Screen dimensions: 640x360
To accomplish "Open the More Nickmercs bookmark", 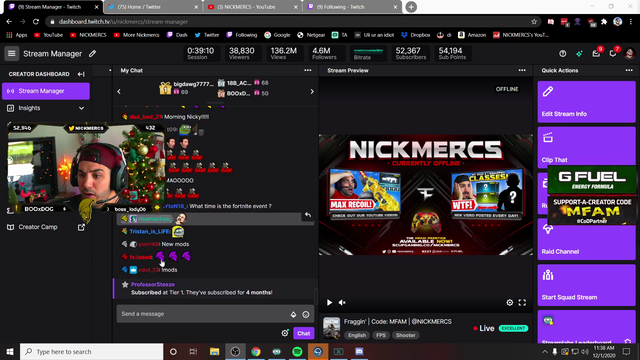I will coord(136,35).
